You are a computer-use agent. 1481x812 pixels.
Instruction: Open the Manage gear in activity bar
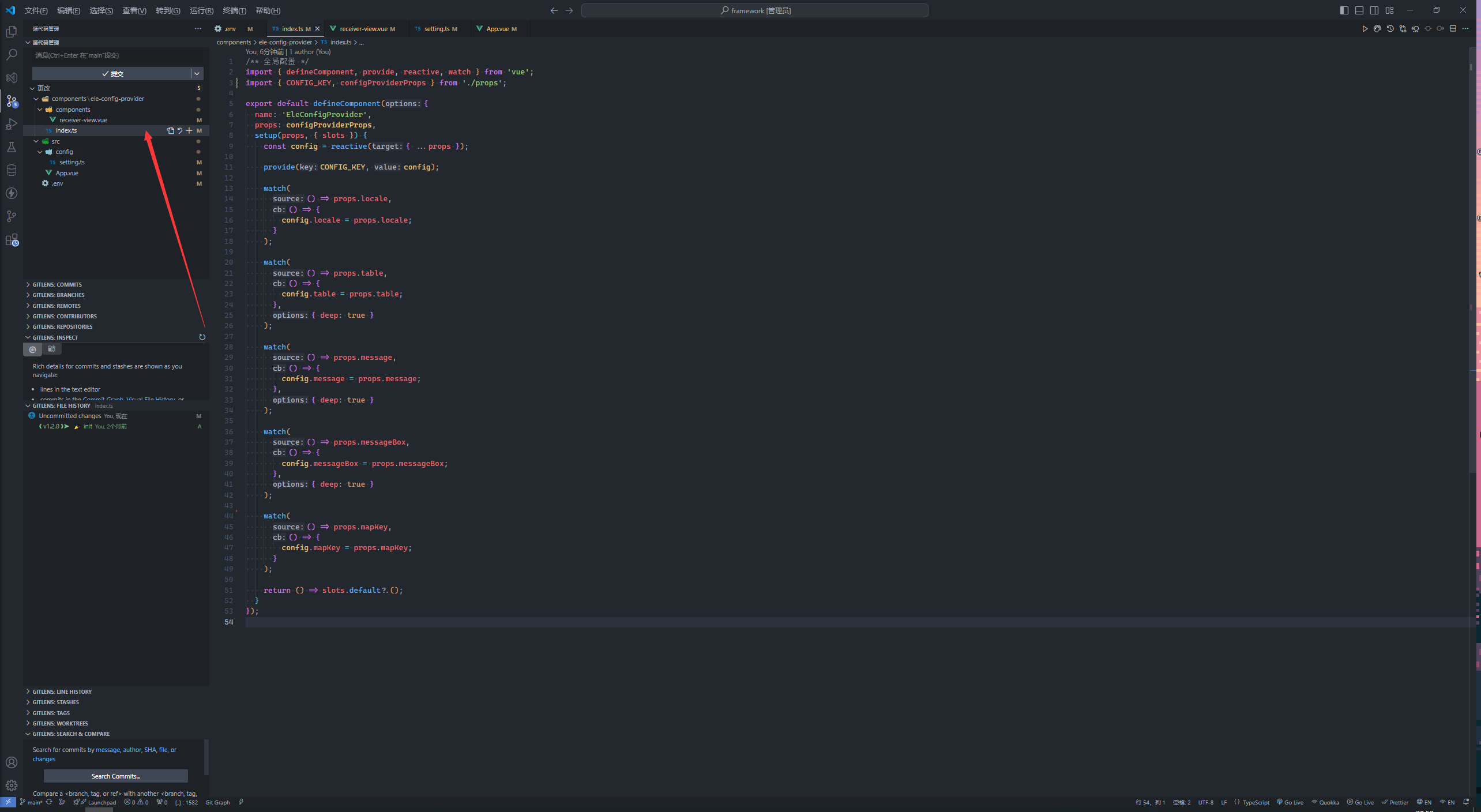[x=11, y=785]
